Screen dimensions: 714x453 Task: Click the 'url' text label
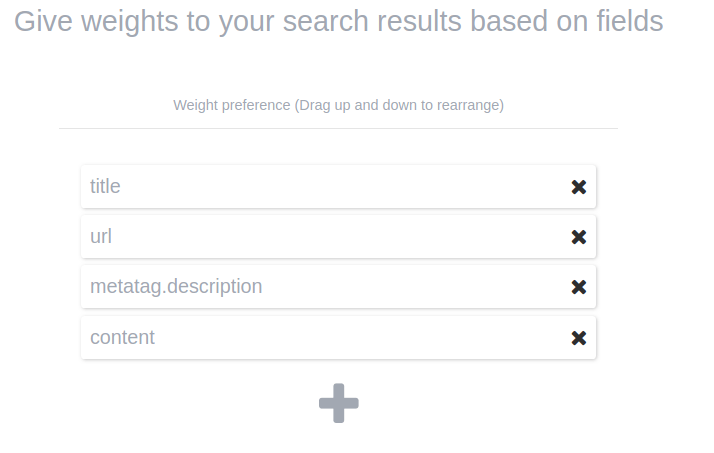(101, 237)
